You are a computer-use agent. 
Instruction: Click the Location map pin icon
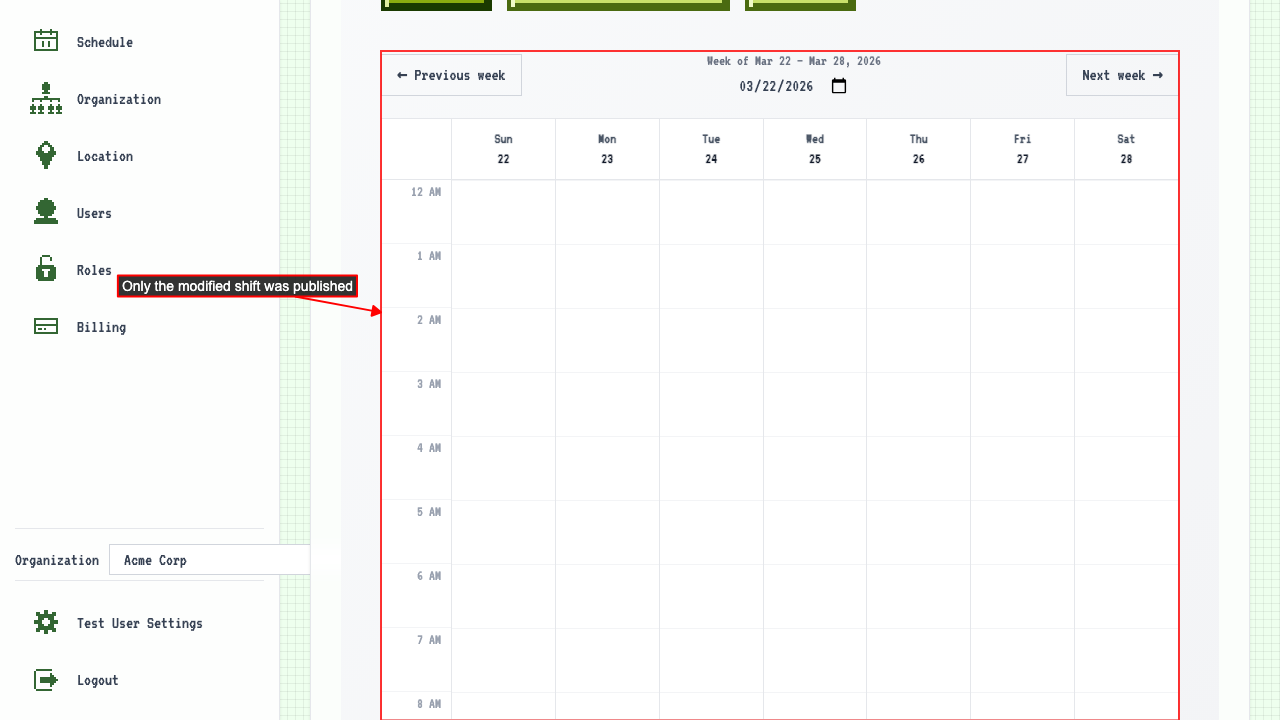pos(46,155)
